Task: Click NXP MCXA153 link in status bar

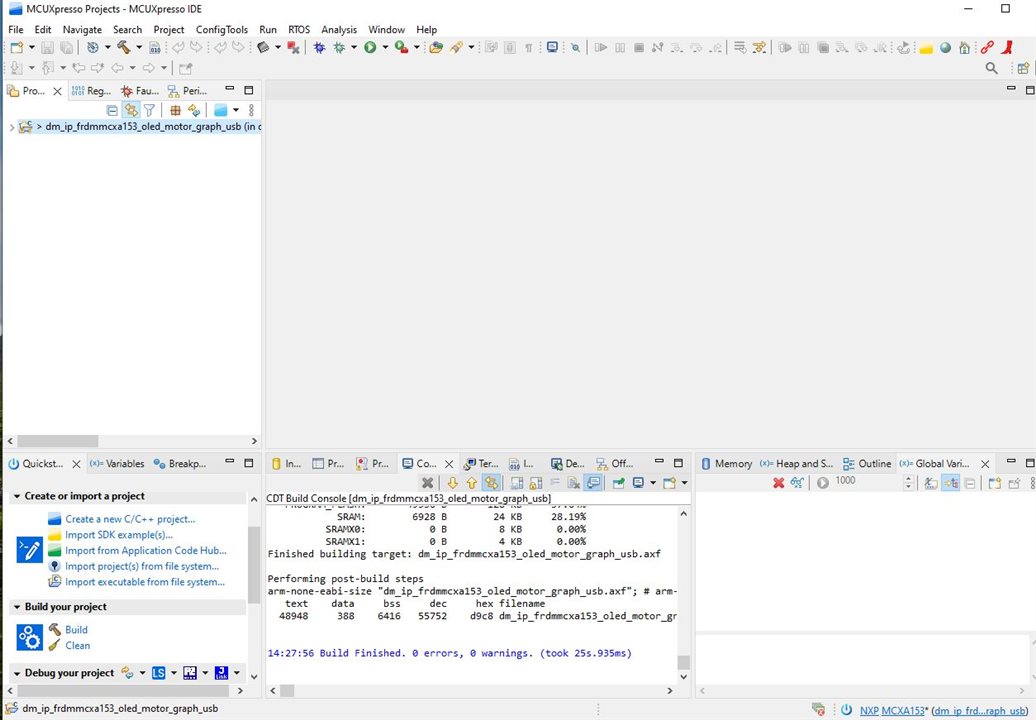Action: pyautogui.click(x=892, y=711)
